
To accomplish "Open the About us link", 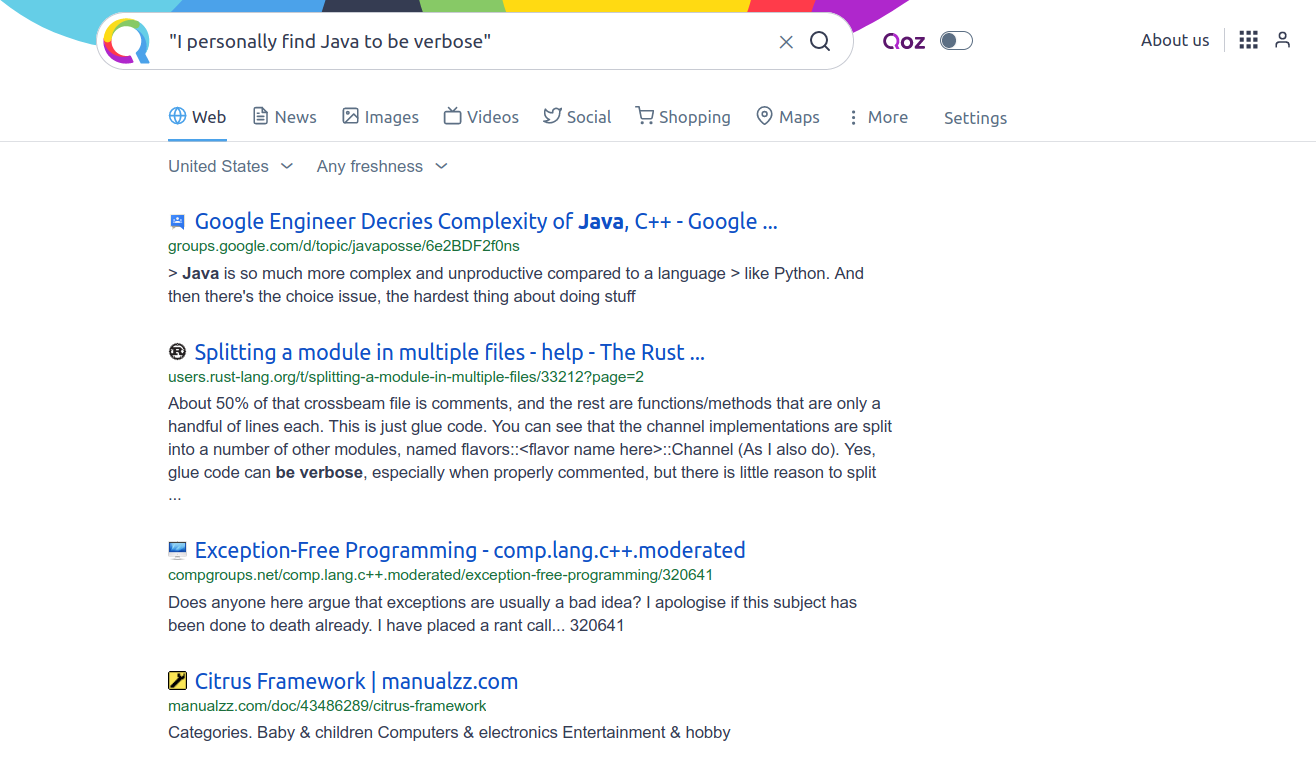I will tap(1175, 40).
